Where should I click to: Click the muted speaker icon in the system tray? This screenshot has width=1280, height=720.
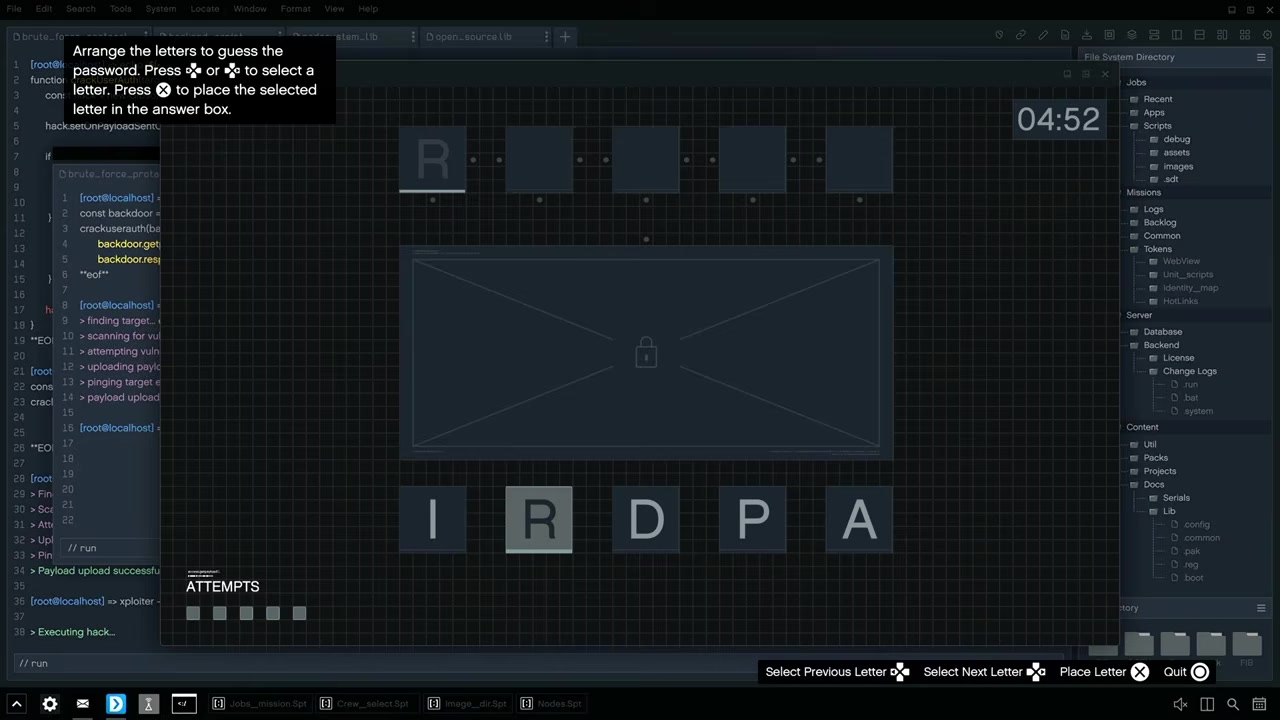(x=1180, y=704)
